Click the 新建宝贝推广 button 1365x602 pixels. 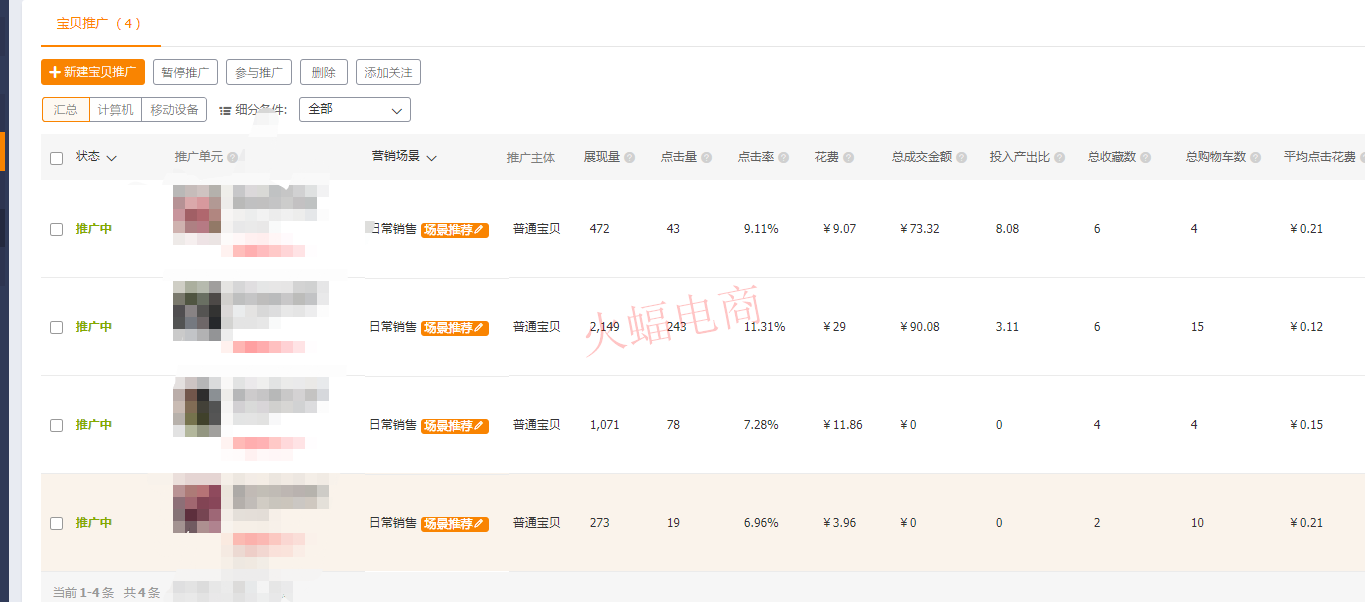tap(93, 72)
